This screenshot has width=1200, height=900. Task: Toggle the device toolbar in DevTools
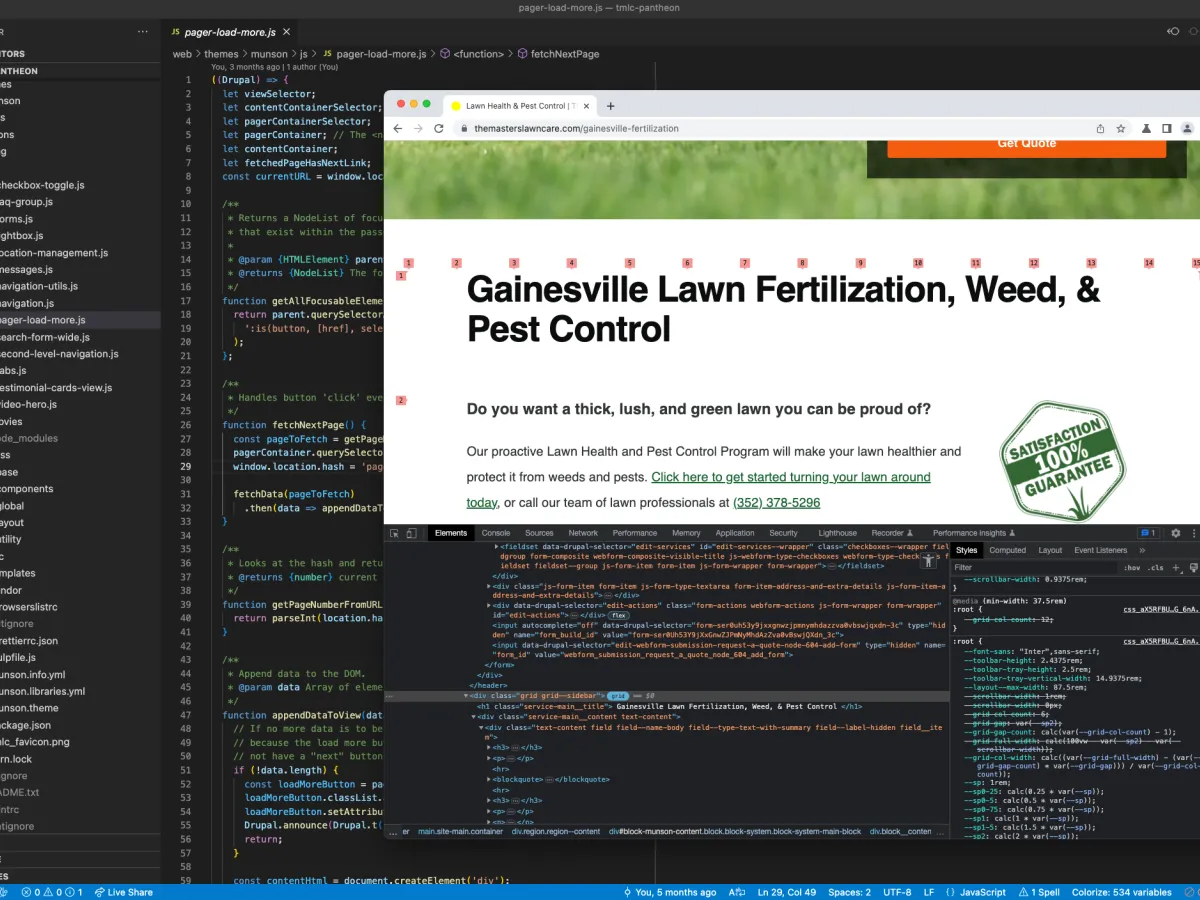pyautogui.click(x=411, y=533)
